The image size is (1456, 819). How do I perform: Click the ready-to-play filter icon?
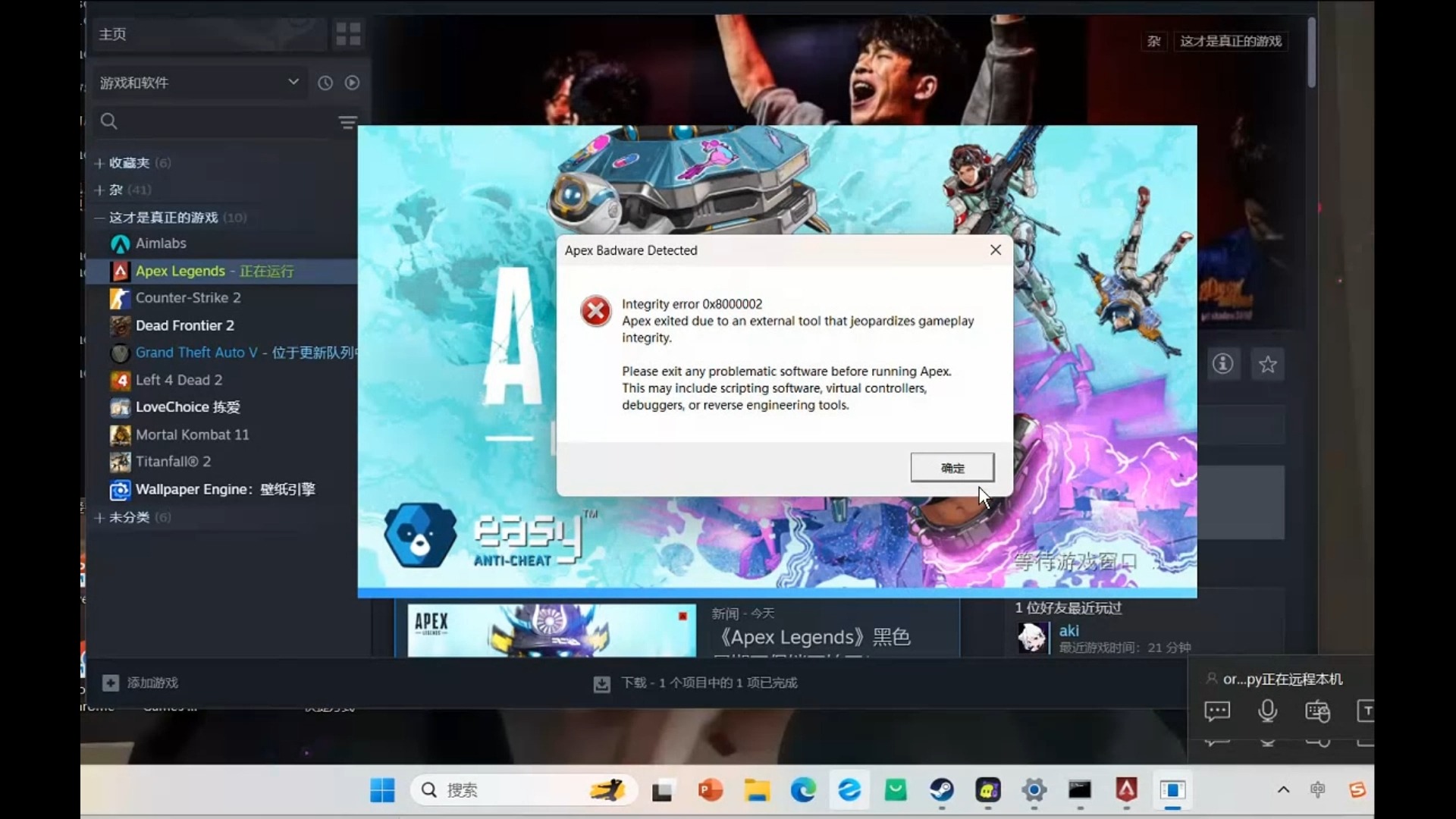click(x=352, y=83)
